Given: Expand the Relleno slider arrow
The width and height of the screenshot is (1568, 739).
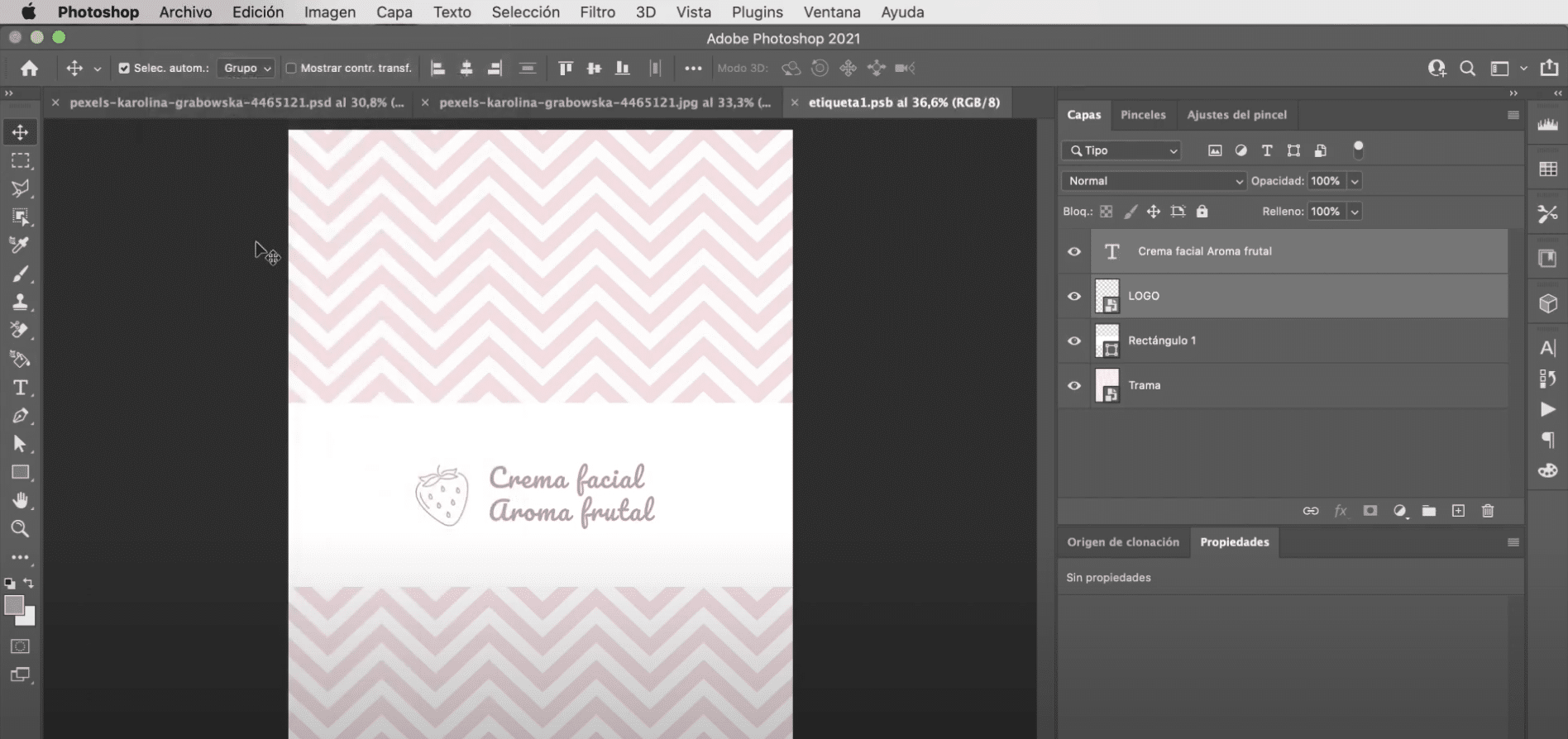Looking at the screenshot, I should coord(1355,212).
